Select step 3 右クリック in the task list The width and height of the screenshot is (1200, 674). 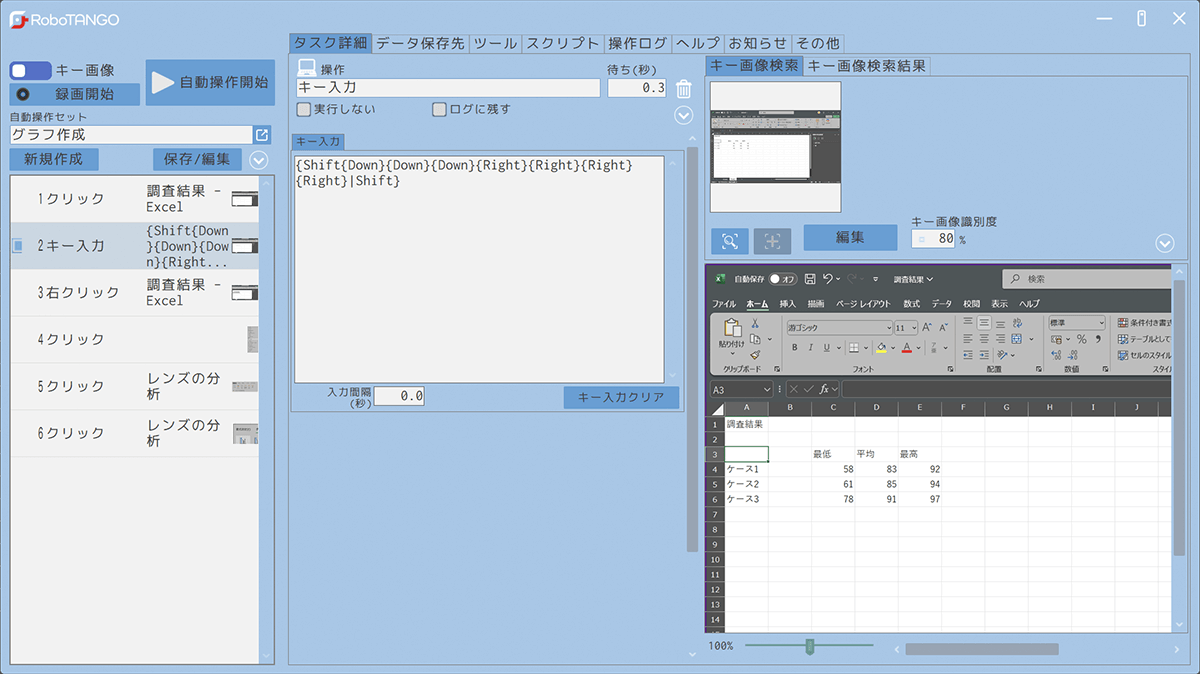134,293
